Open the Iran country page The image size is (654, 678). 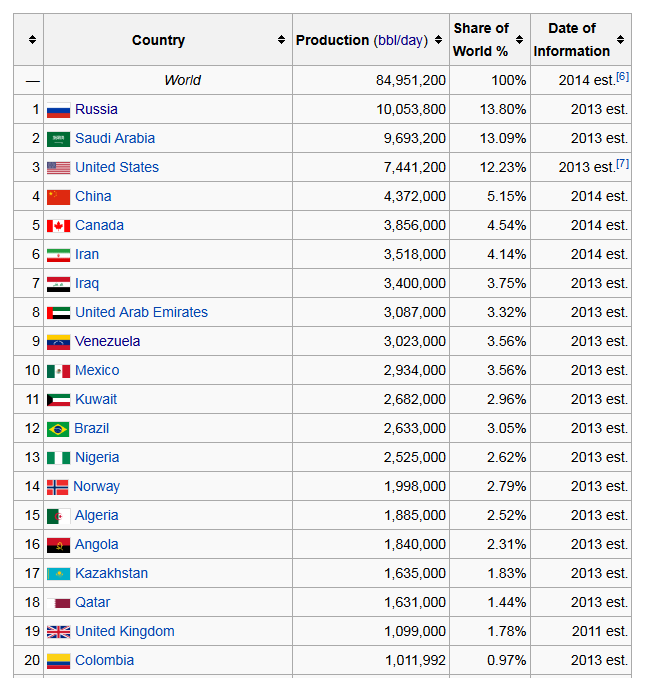[87, 255]
